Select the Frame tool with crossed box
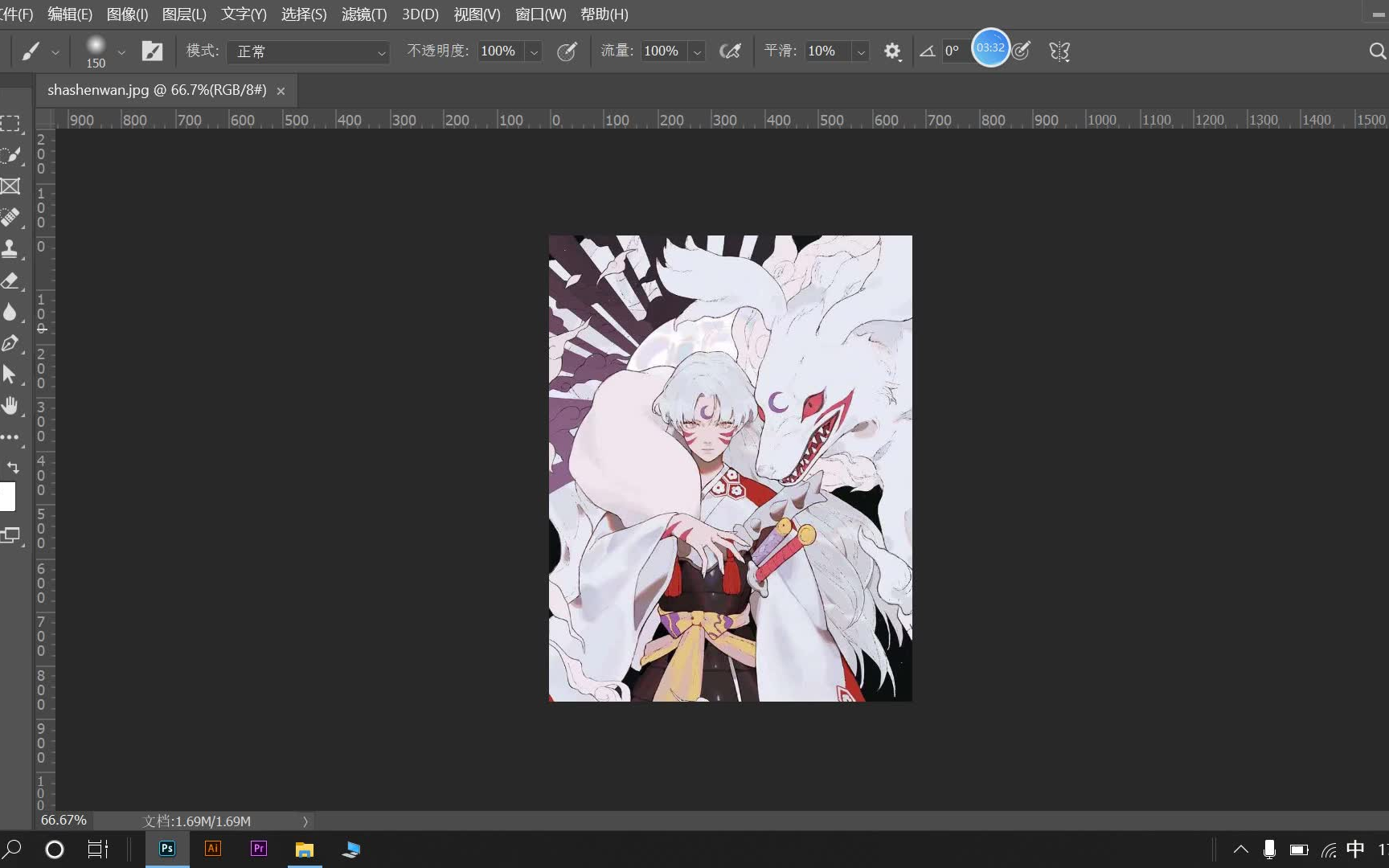 tap(10, 186)
